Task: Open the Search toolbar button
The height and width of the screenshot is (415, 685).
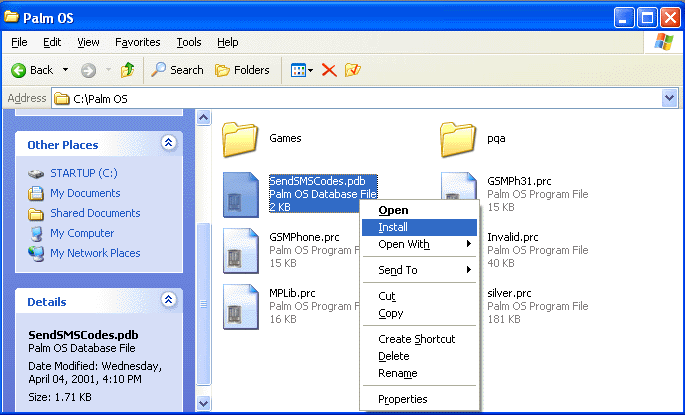Action: tap(177, 70)
